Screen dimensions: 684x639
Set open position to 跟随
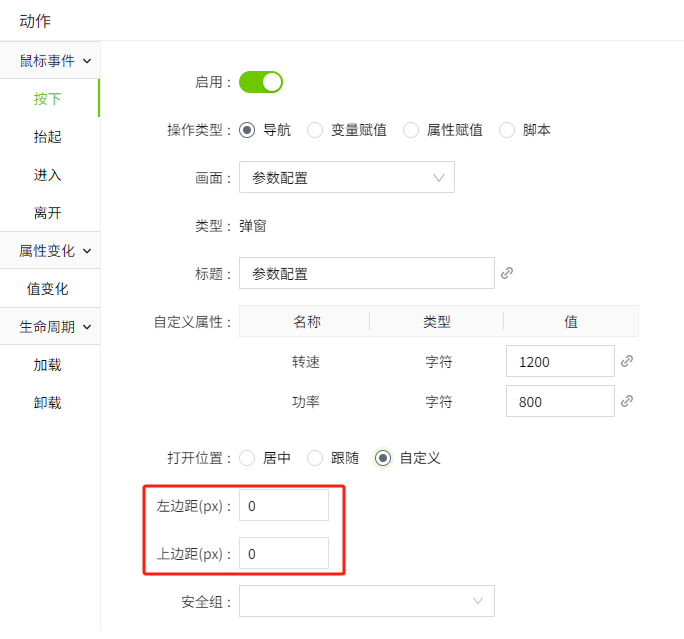click(315, 458)
